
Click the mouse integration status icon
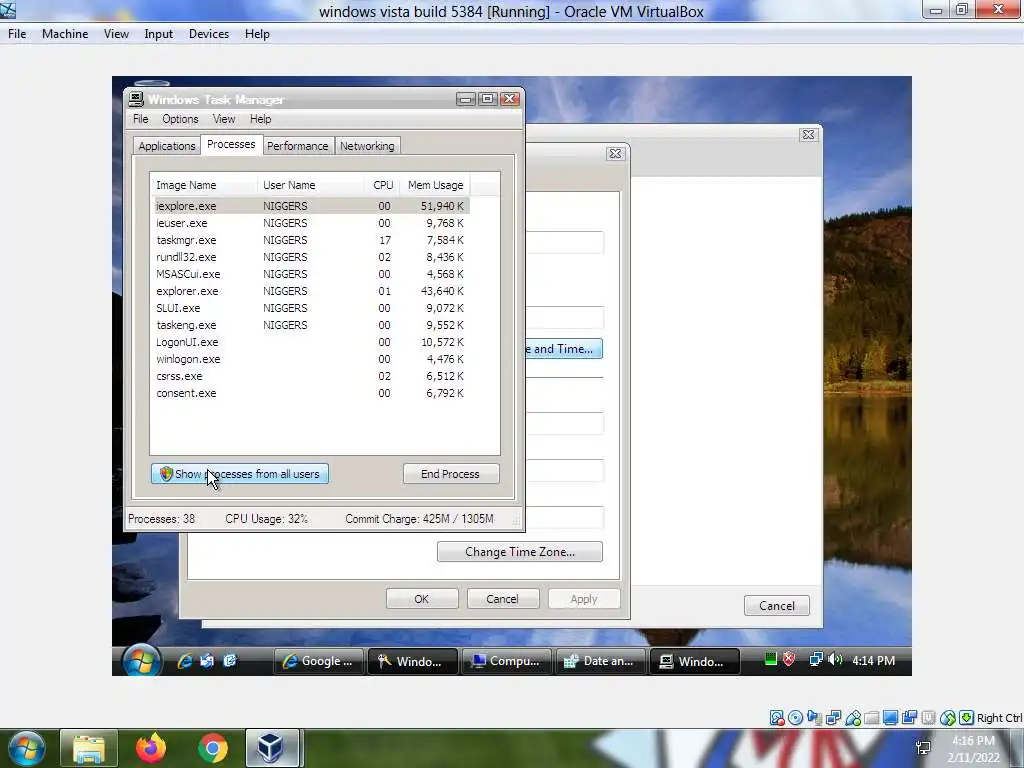(x=948, y=718)
